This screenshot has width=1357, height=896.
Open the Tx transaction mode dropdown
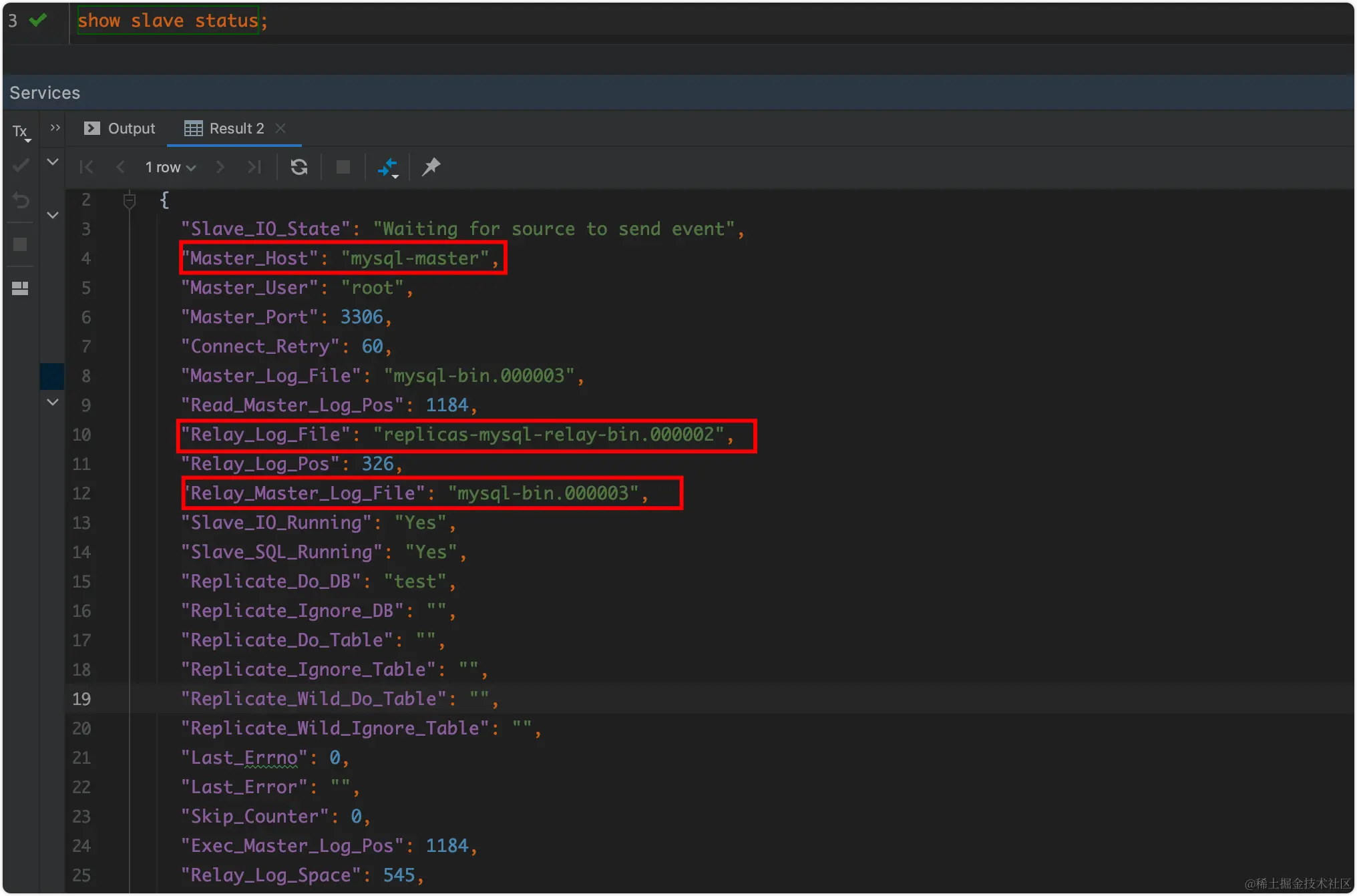(21, 132)
